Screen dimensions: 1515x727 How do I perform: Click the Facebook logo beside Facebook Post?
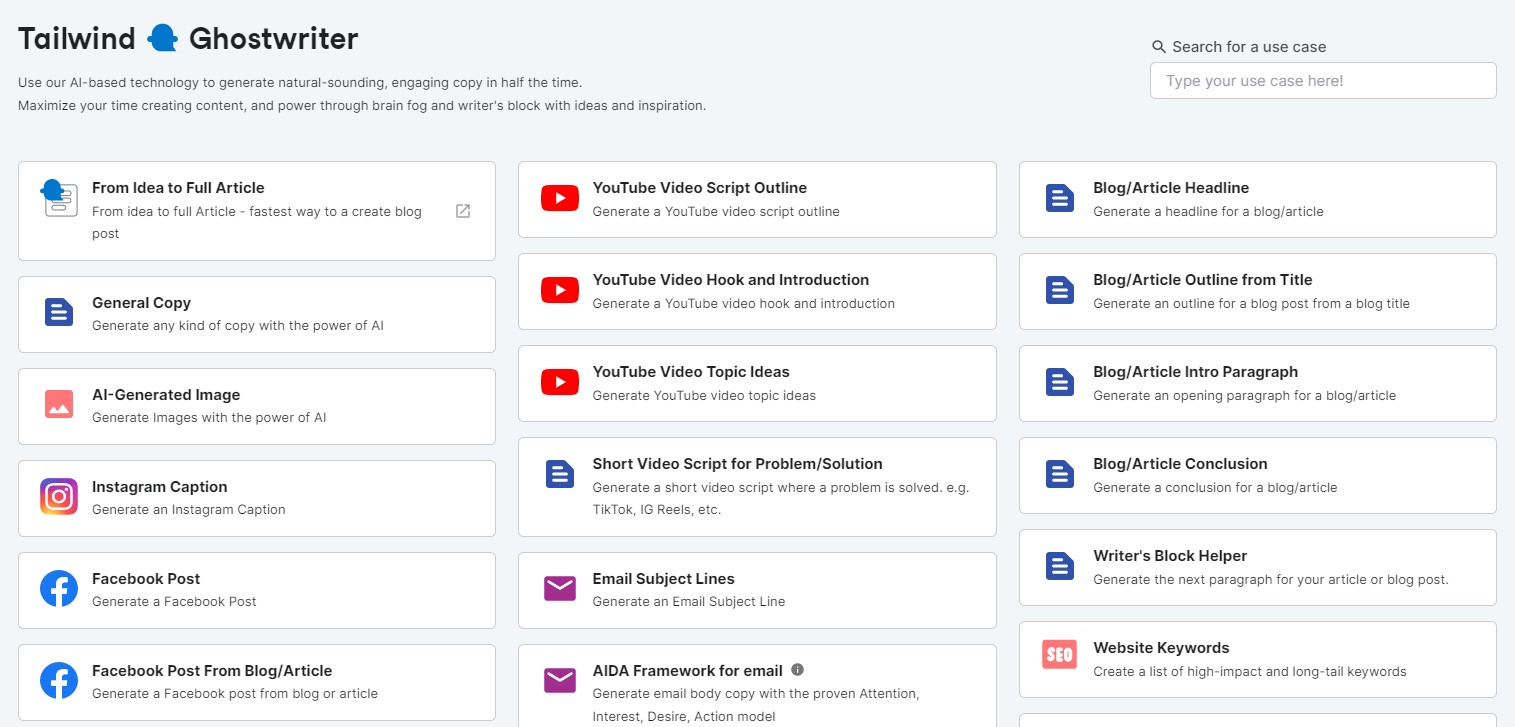tap(59, 588)
